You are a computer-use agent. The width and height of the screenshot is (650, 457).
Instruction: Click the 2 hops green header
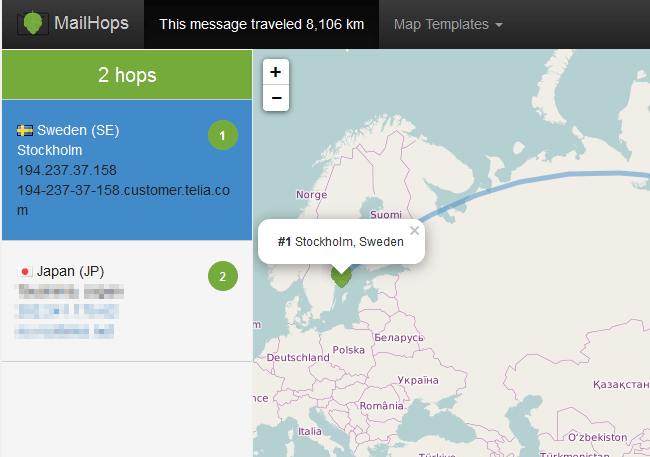tap(126, 75)
